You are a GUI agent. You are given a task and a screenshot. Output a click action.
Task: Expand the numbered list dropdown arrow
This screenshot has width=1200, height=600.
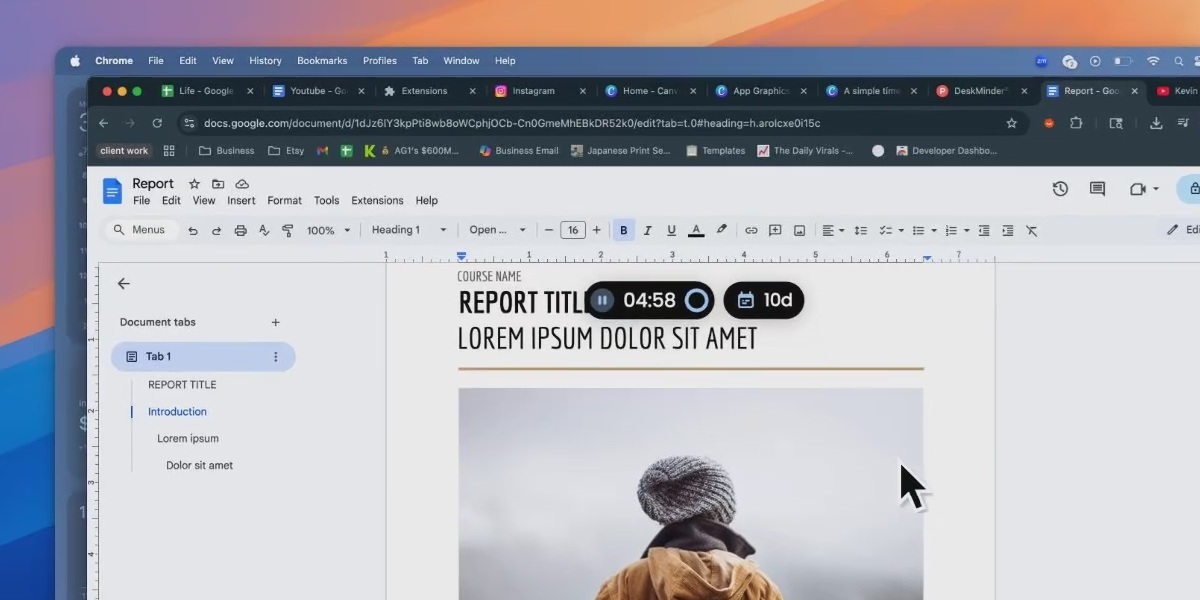click(x=967, y=230)
